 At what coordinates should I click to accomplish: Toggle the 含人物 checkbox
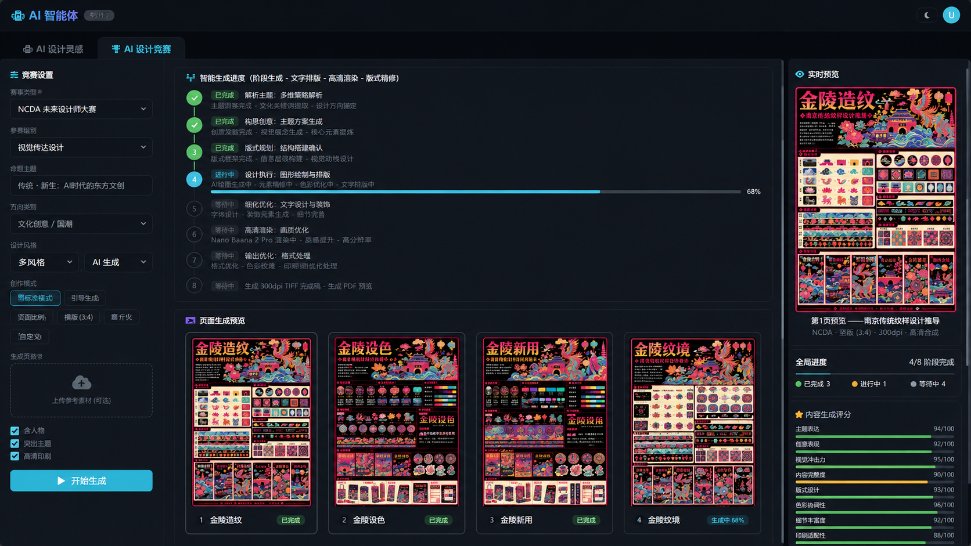pyautogui.click(x=14, y=430)
